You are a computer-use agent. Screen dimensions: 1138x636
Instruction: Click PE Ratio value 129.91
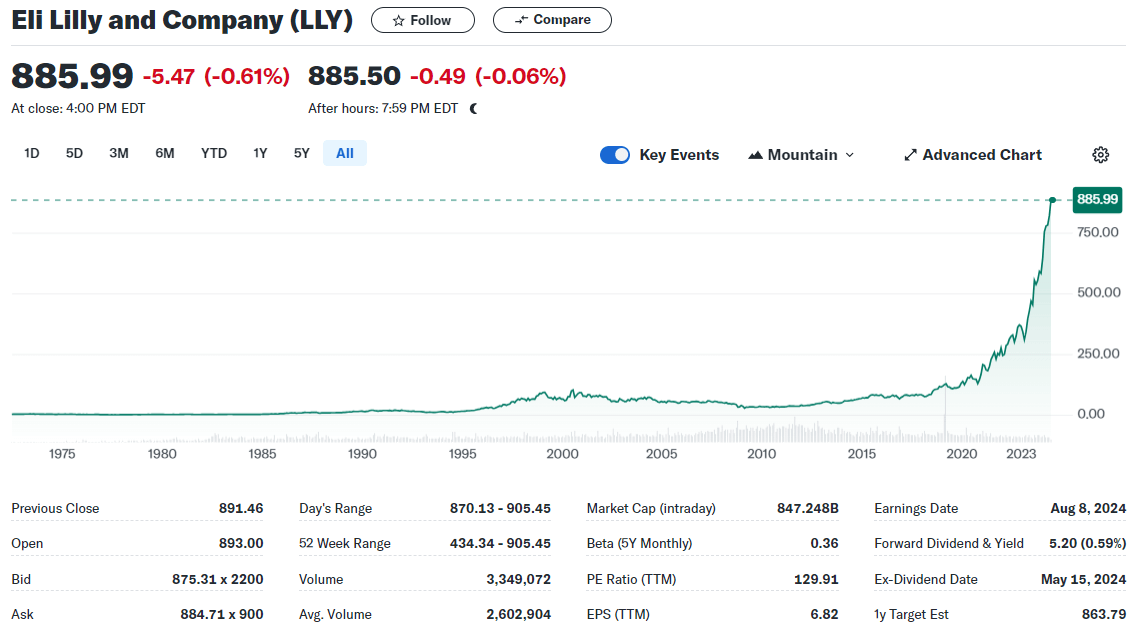tap(816, 579)
